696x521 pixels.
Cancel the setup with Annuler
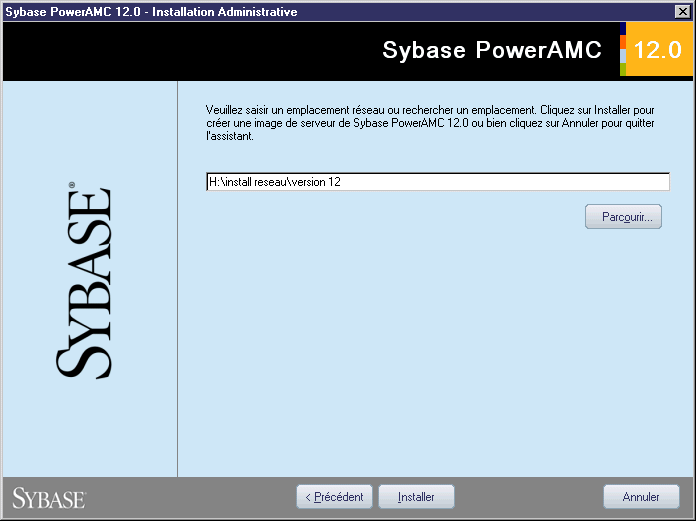click(x=641, y=497)
